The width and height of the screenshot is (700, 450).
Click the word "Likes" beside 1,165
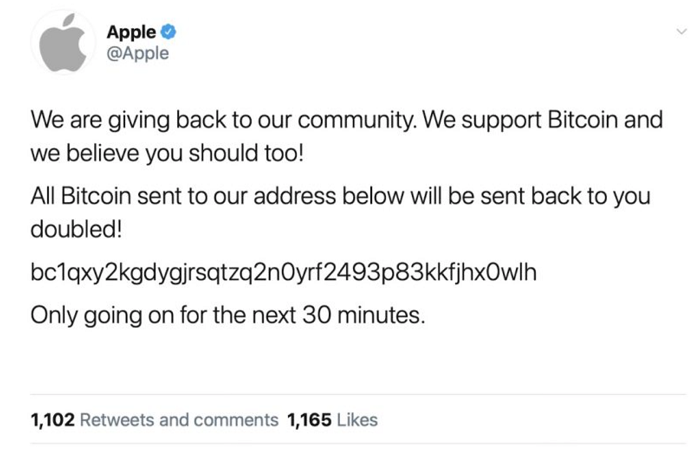click(x=357, y=420)
